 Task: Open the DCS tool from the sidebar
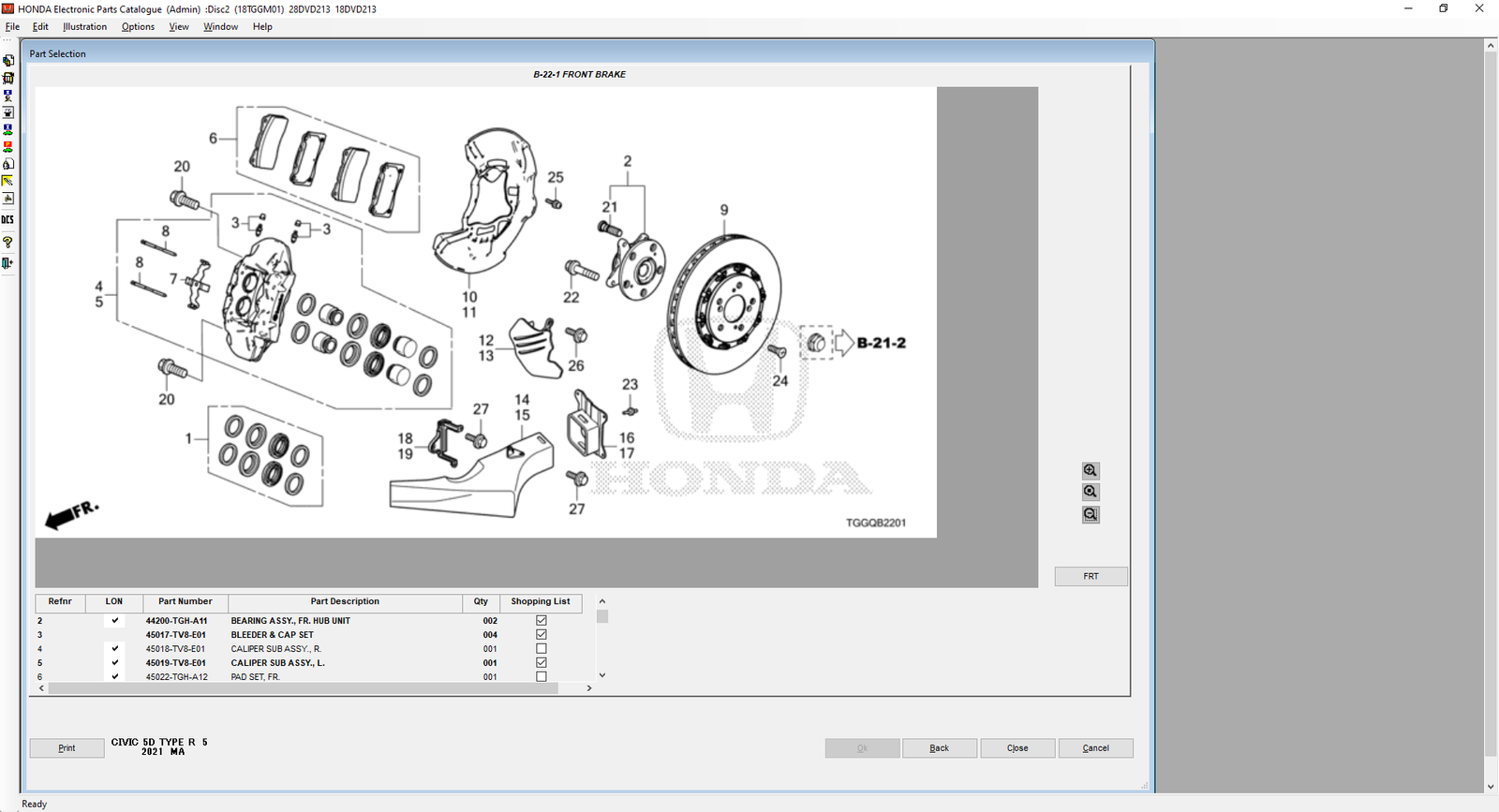pyautogui.click(x=8, y=220)
